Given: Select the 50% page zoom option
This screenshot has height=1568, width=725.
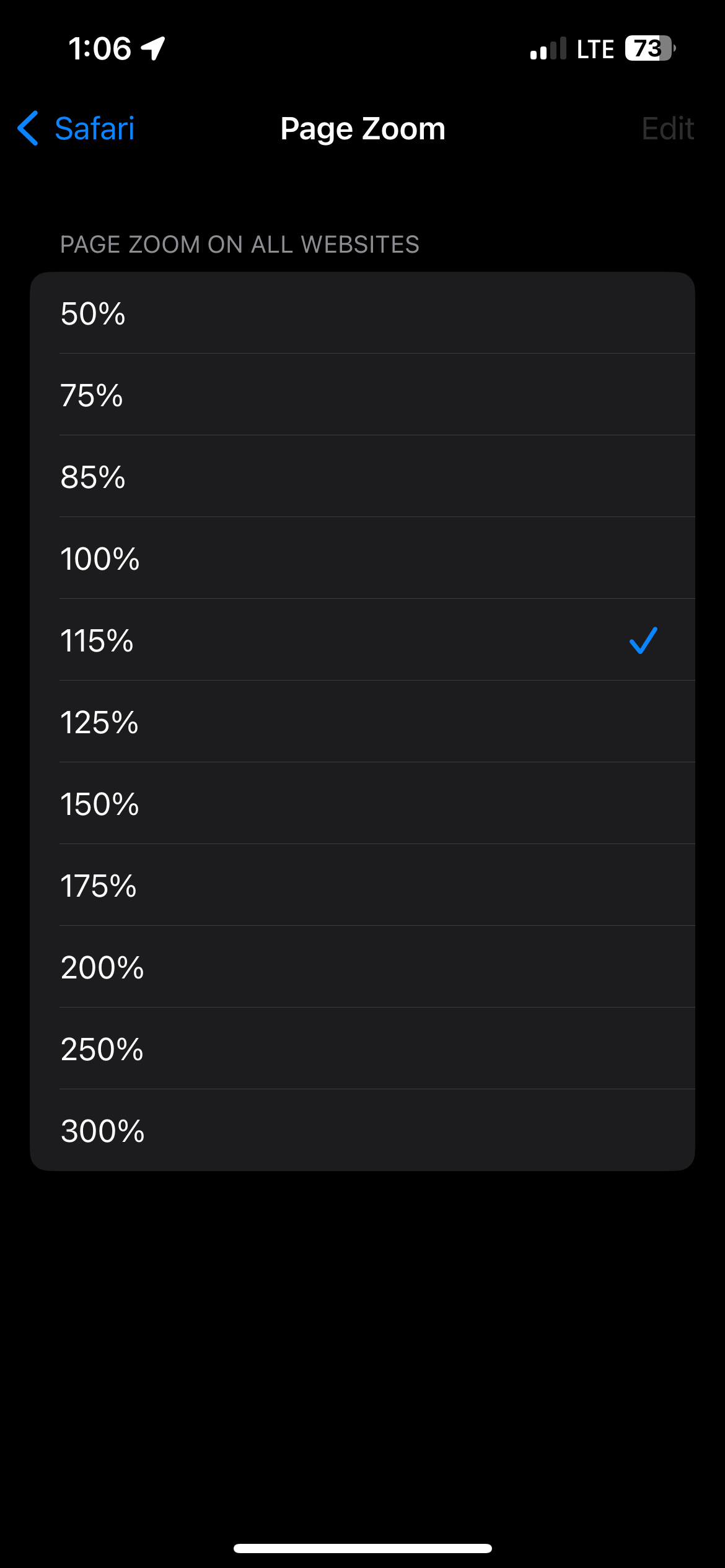Looking at the screenshot, I should coord(362,313).
